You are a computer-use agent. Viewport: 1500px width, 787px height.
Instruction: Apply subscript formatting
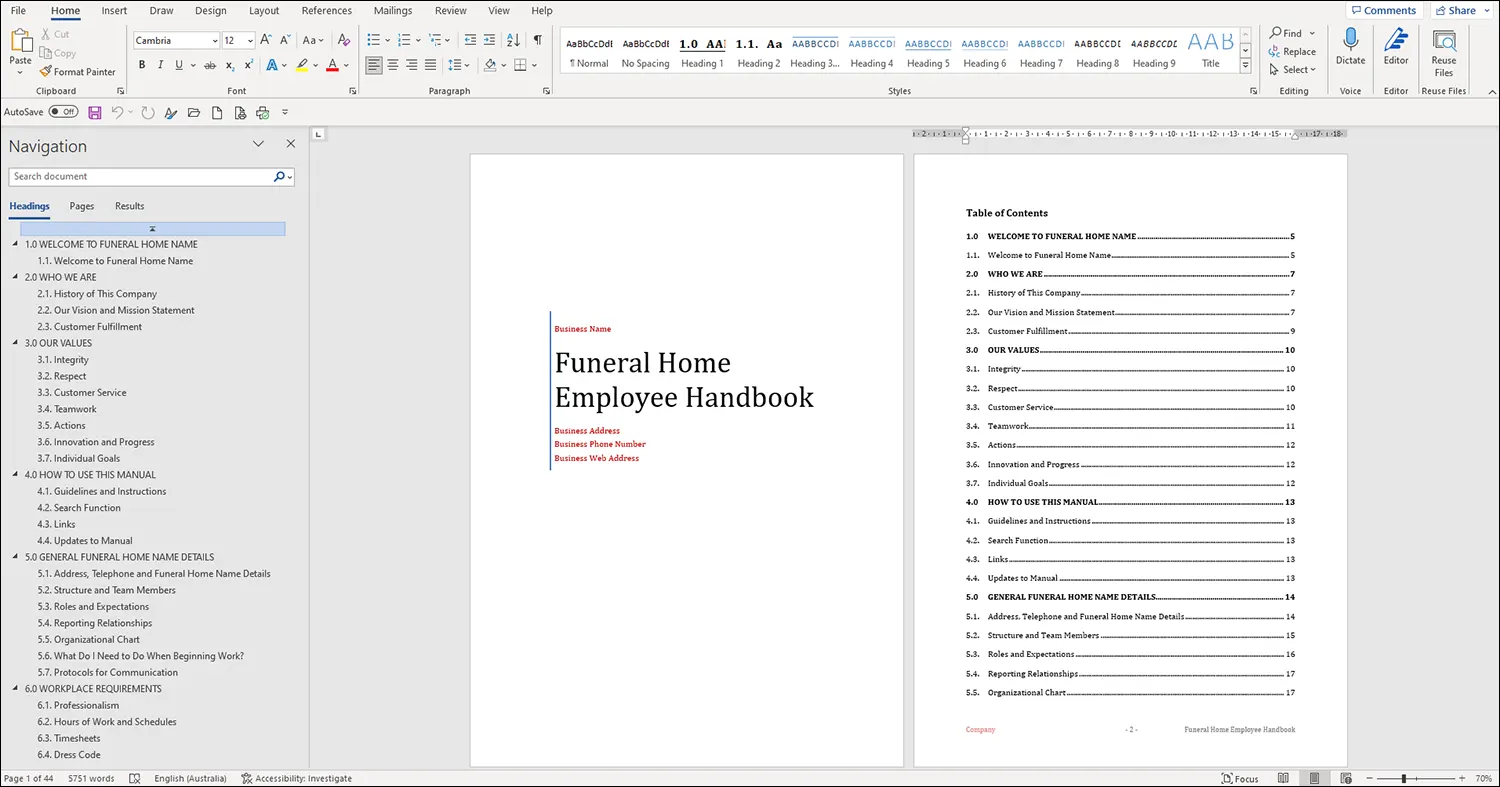[230, 65]
